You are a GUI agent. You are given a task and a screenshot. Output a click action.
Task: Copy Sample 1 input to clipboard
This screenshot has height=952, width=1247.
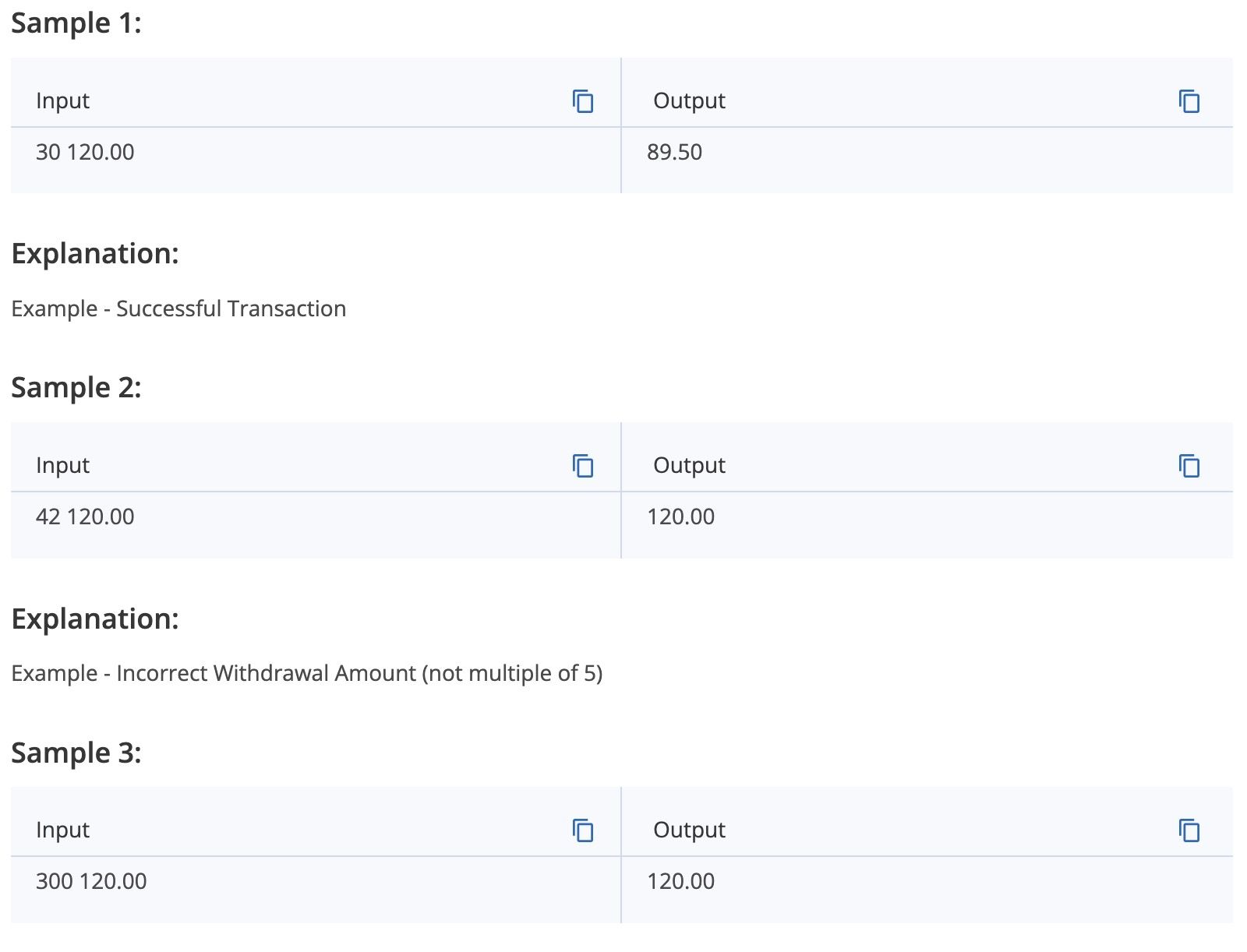pos(583,101)
